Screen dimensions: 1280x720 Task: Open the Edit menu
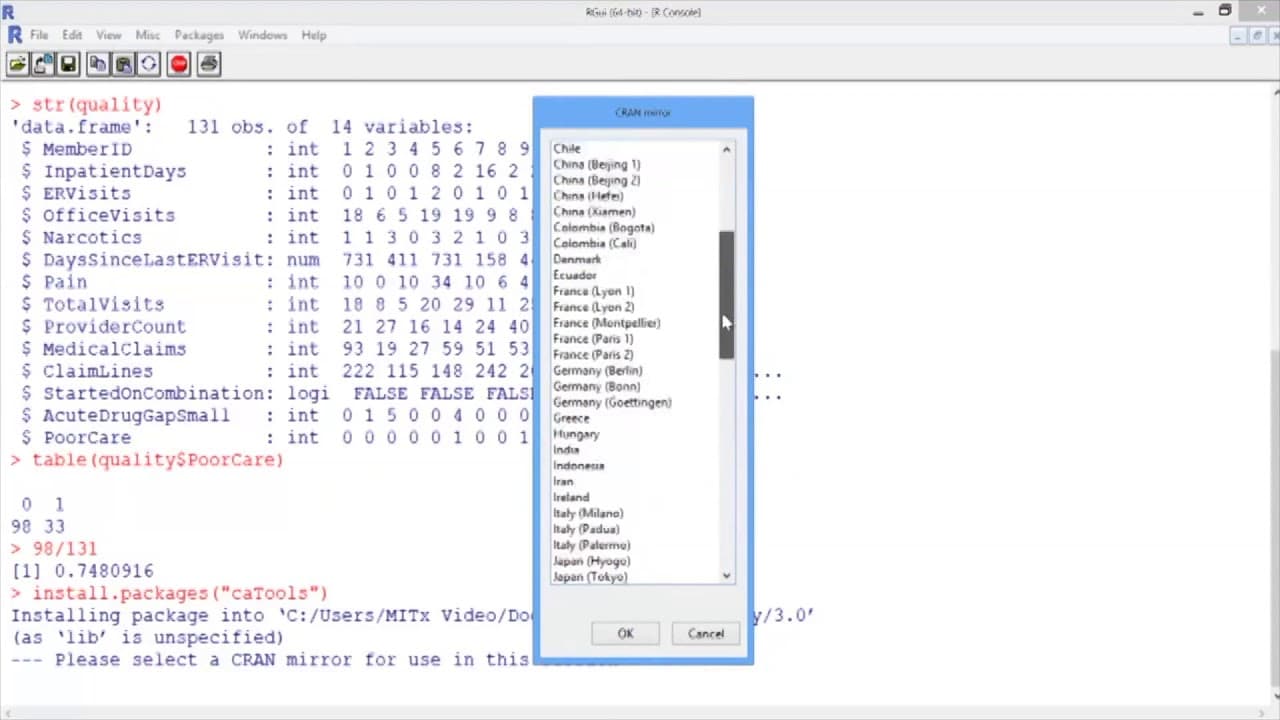pyautogui.click(x=72, y=35)
